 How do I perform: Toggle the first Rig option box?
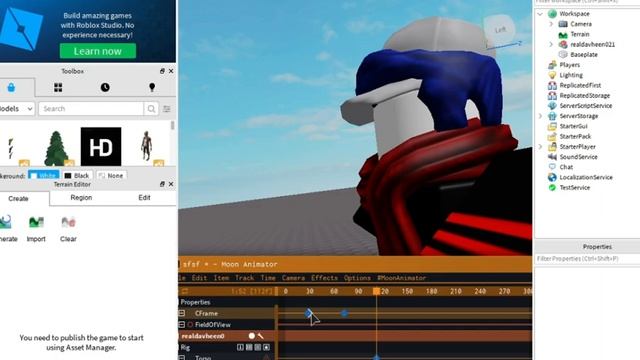[x=240, y=347]
